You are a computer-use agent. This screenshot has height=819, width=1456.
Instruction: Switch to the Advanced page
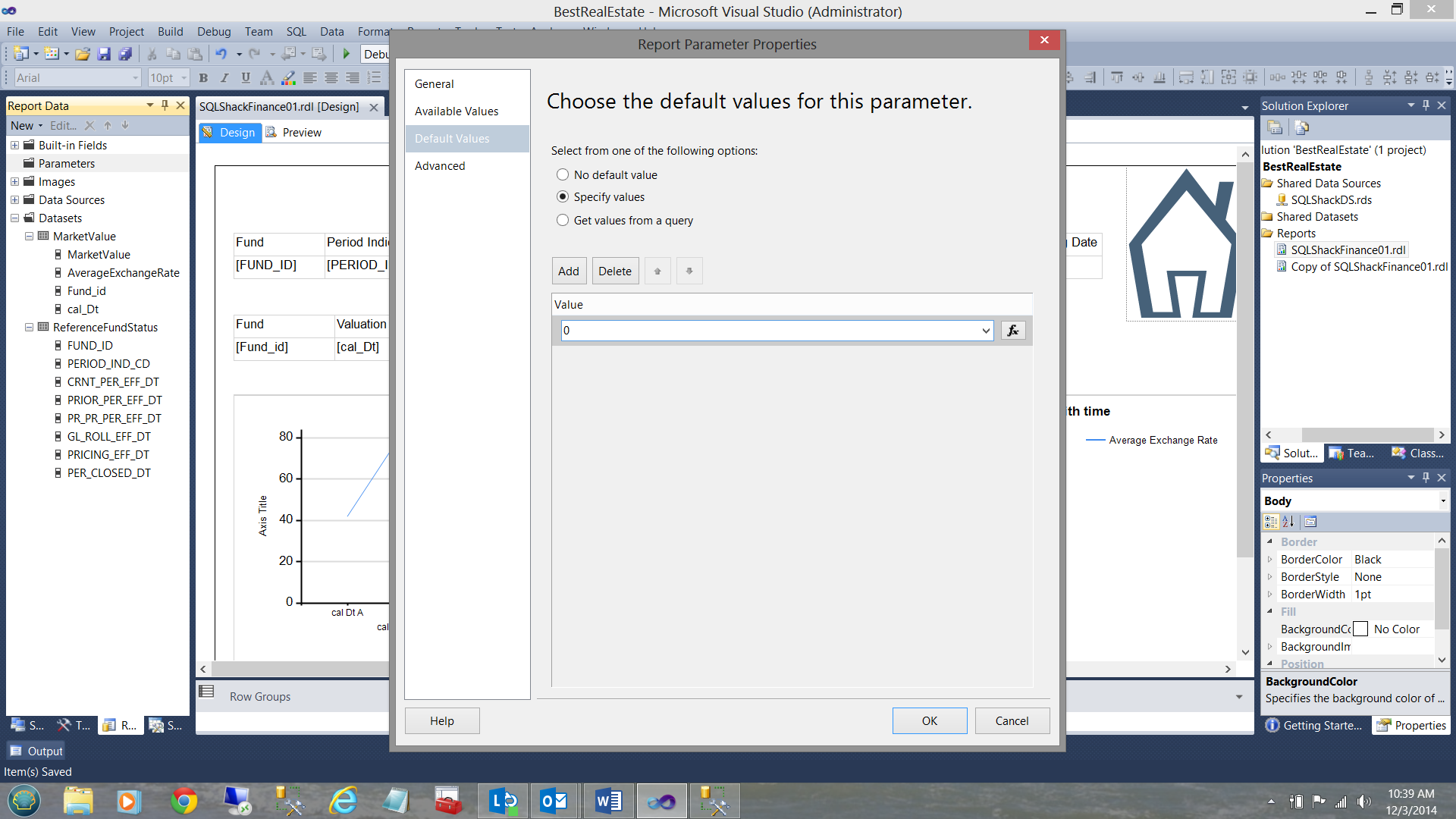coord(440,166)
